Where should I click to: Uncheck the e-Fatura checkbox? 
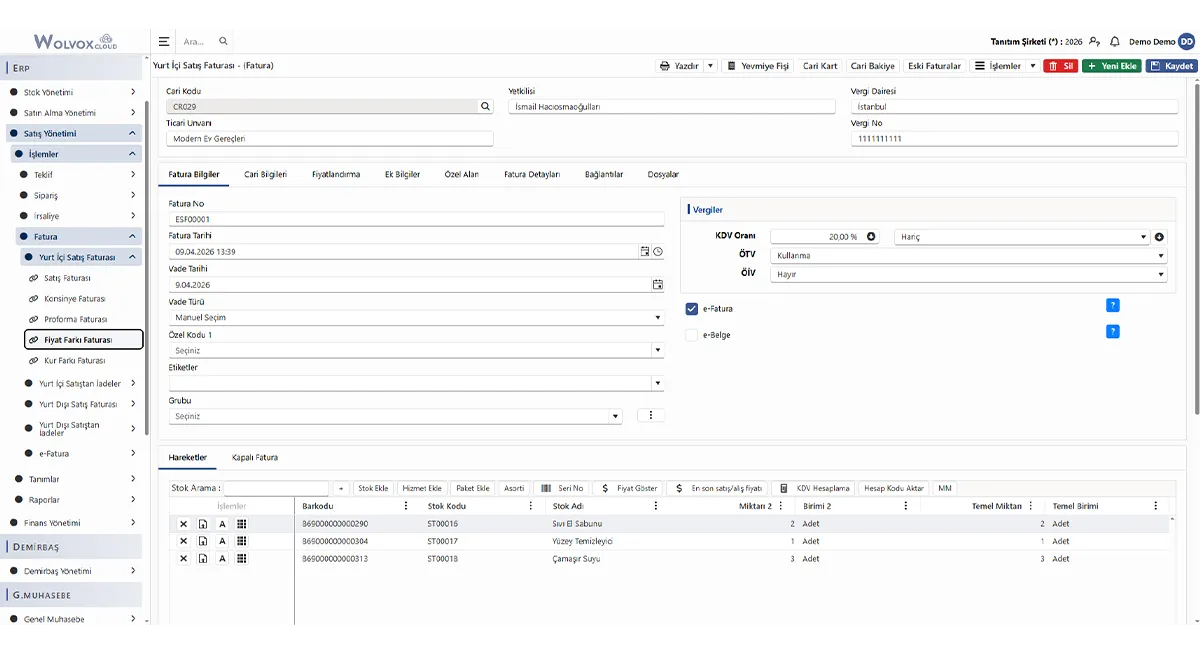point(691,309)
